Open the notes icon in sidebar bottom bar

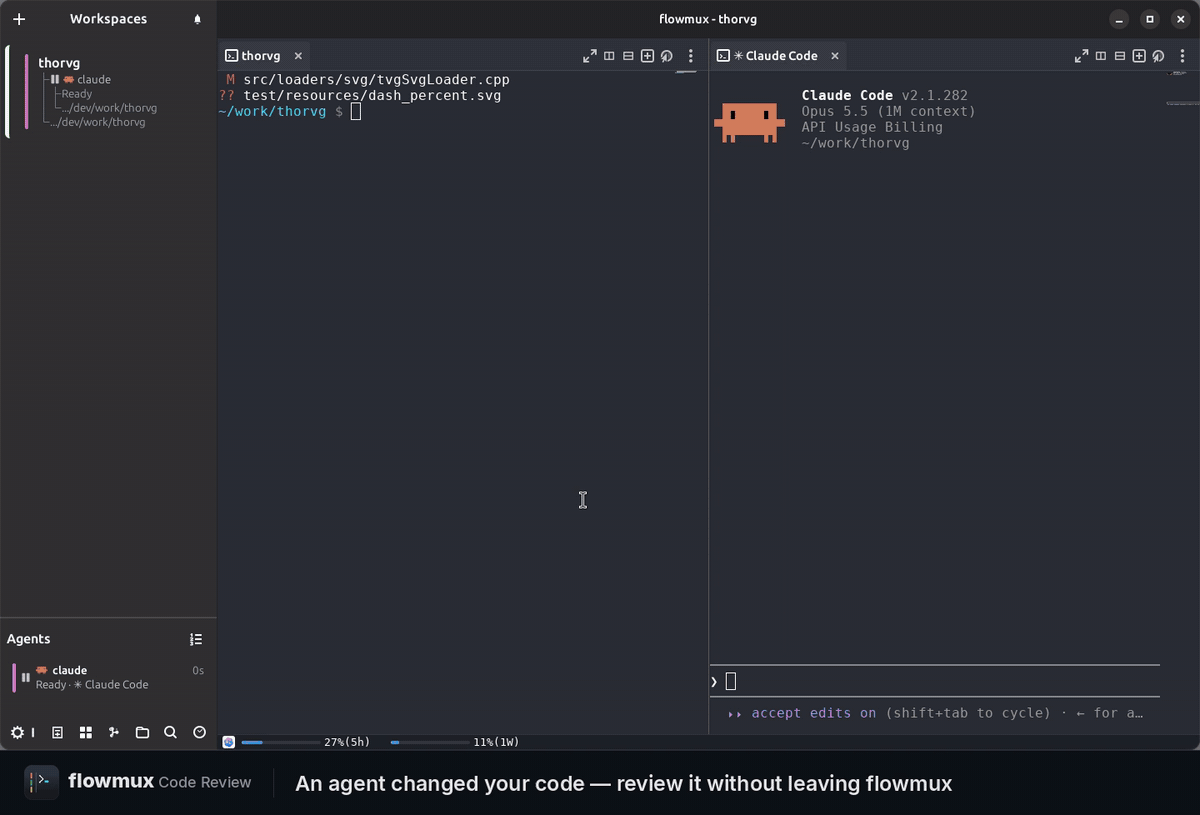pos(57,732)
